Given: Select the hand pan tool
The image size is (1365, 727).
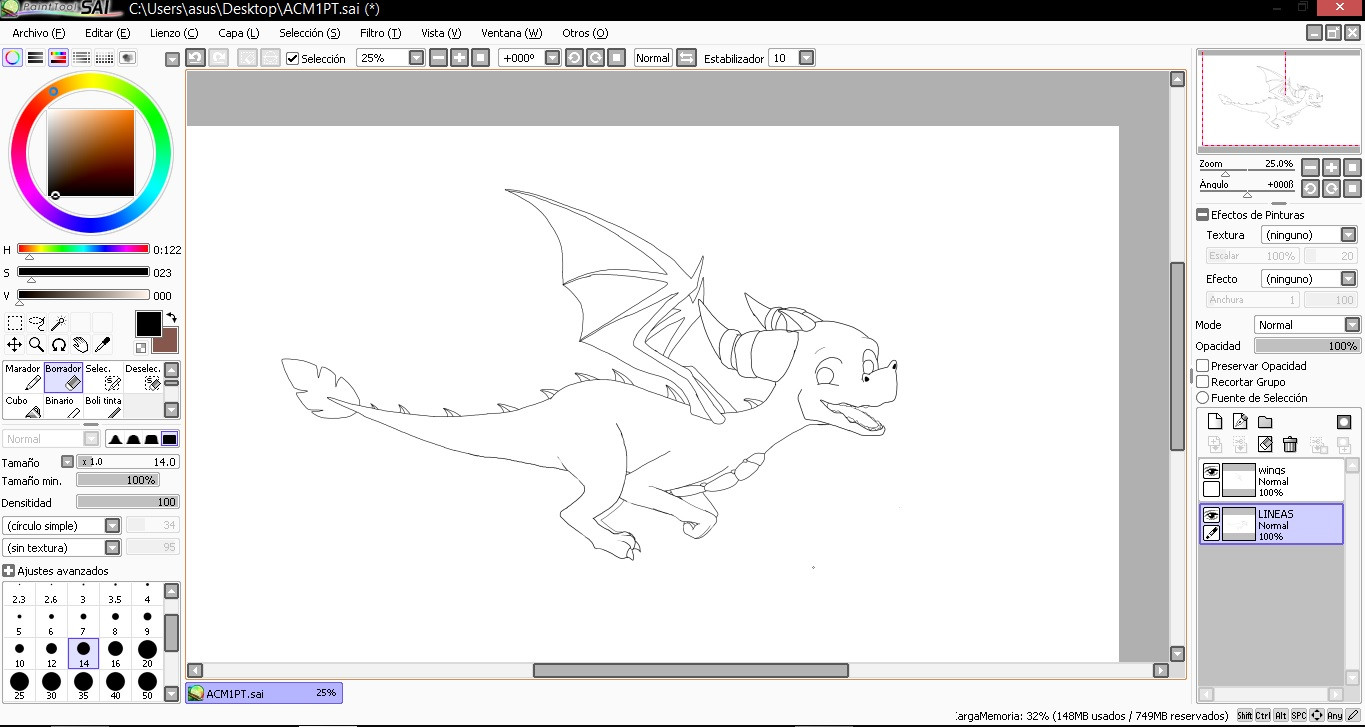Looking at the screenshot, I should click(x=81, y=345).
